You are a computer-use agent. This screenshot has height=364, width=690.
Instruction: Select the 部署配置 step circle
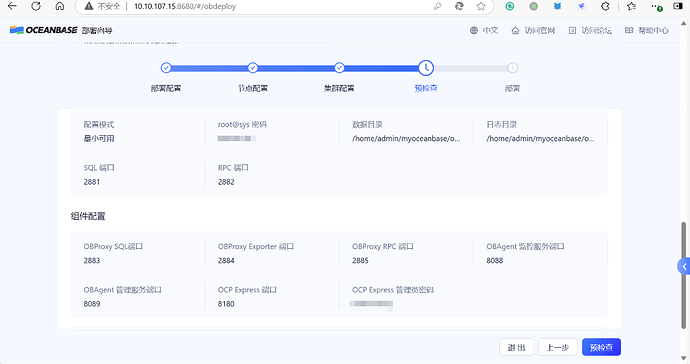[x=166, y=68]
